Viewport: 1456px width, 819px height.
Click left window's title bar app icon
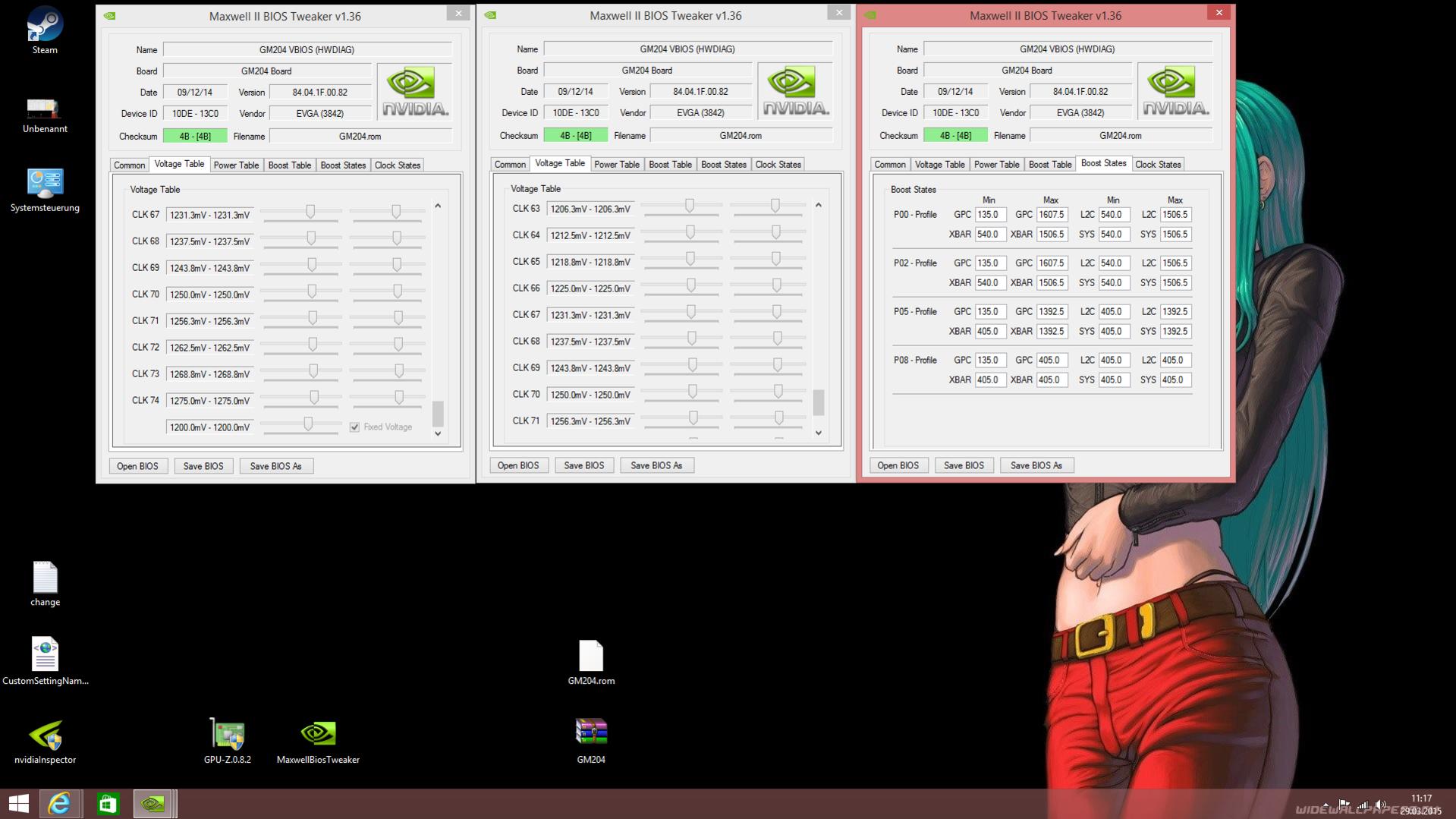[x=110, y=15]
